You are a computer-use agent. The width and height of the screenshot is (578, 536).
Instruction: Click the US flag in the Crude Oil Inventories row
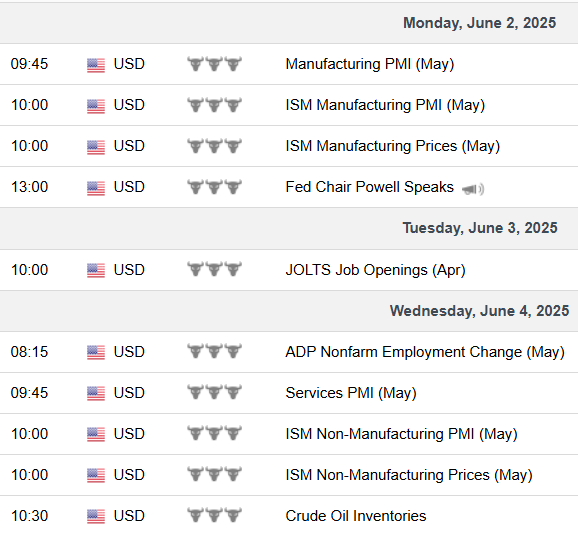point(96,516)
